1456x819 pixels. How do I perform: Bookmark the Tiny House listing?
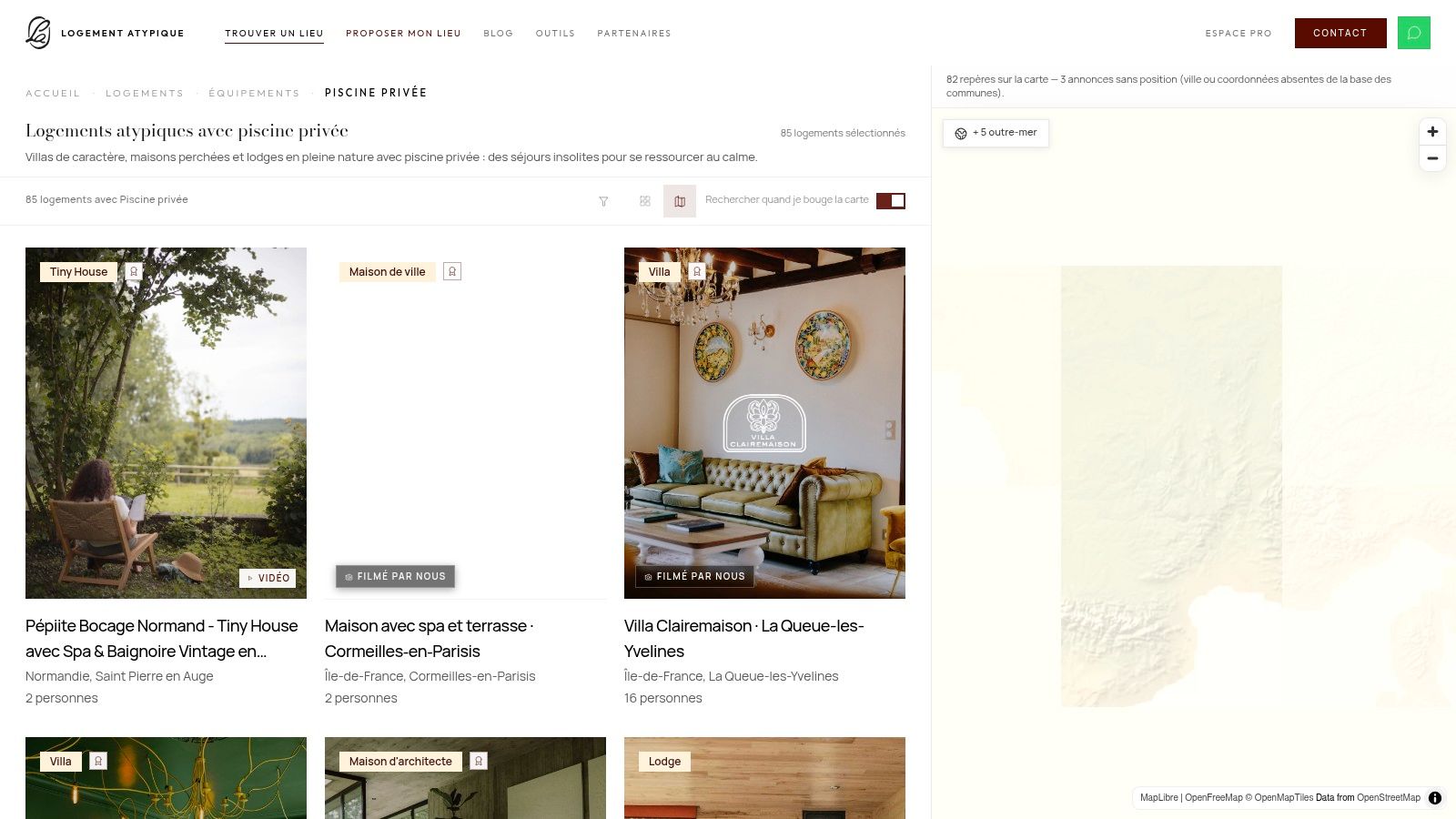134,271
